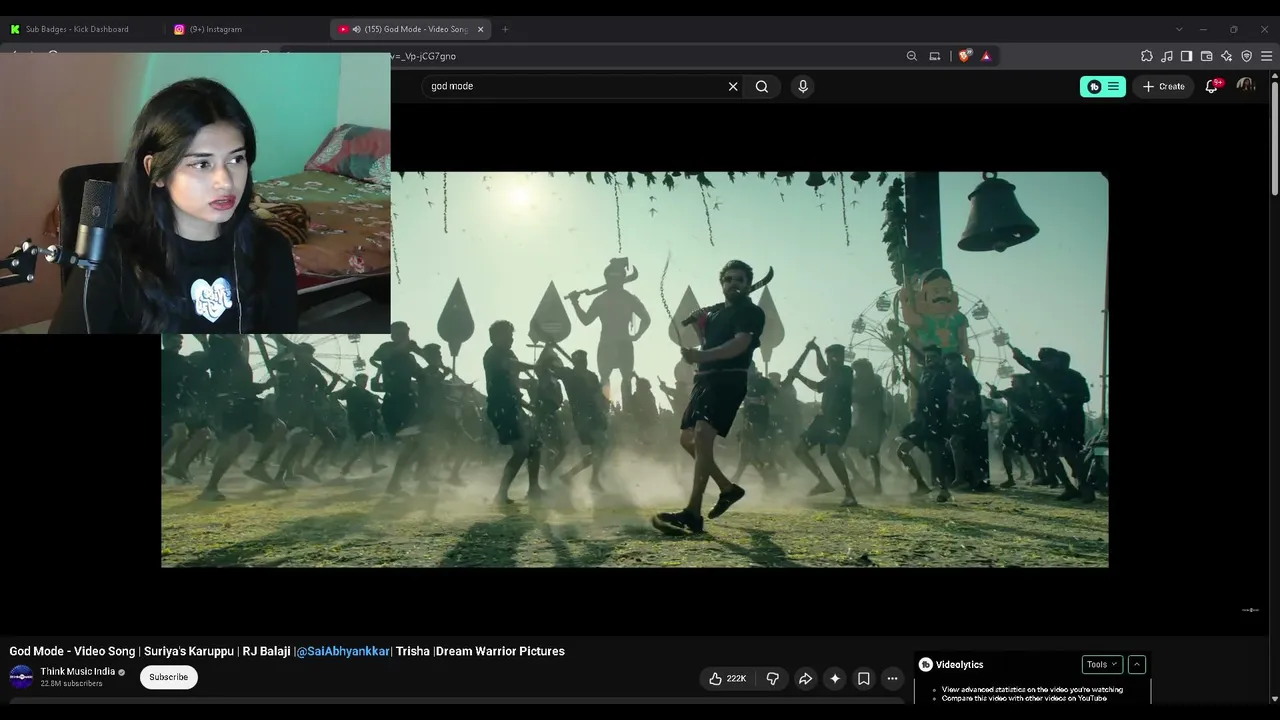Open the browser main hamburger menu
Image resolution: width=1280 pixels, height=720 pixels.
point(1266,56)
